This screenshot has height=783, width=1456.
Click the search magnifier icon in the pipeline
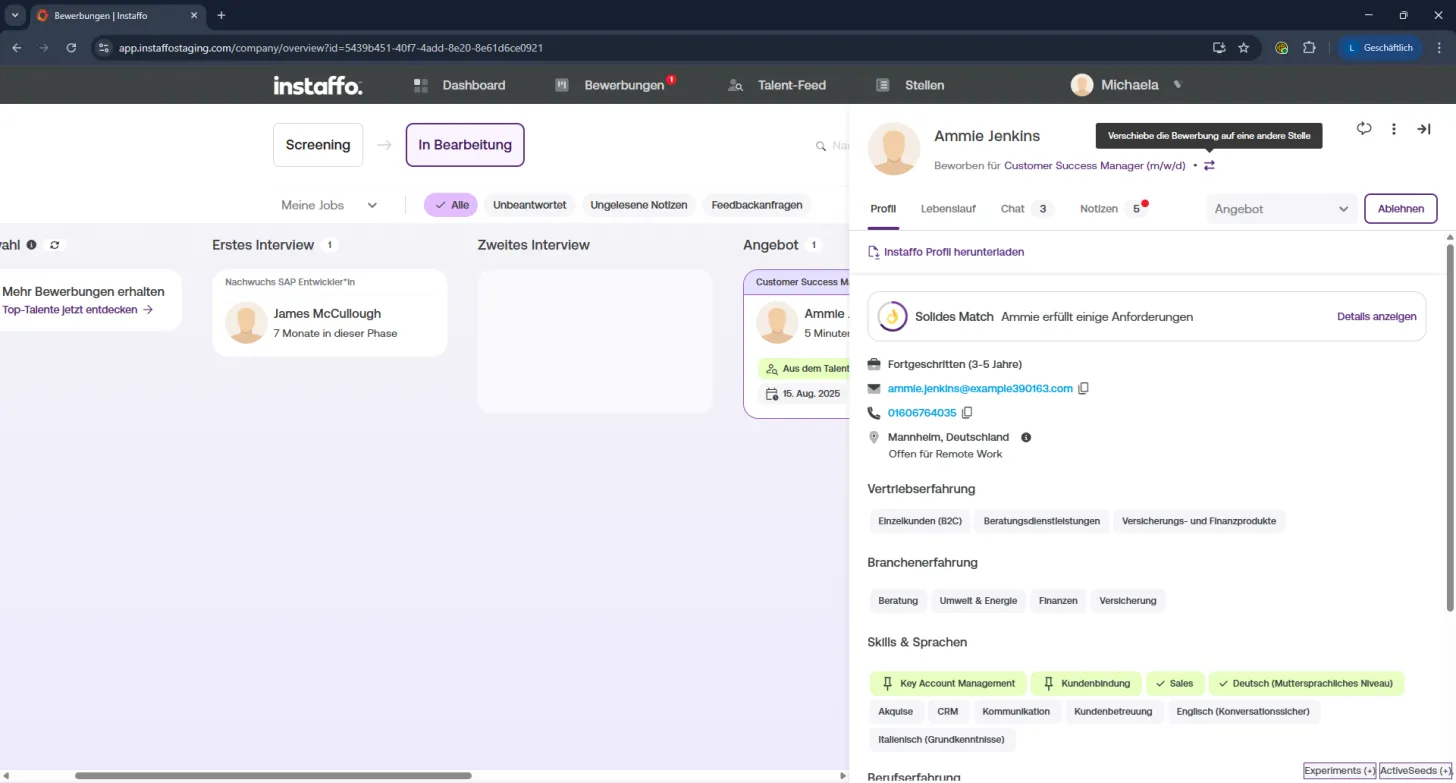point(821,146)
